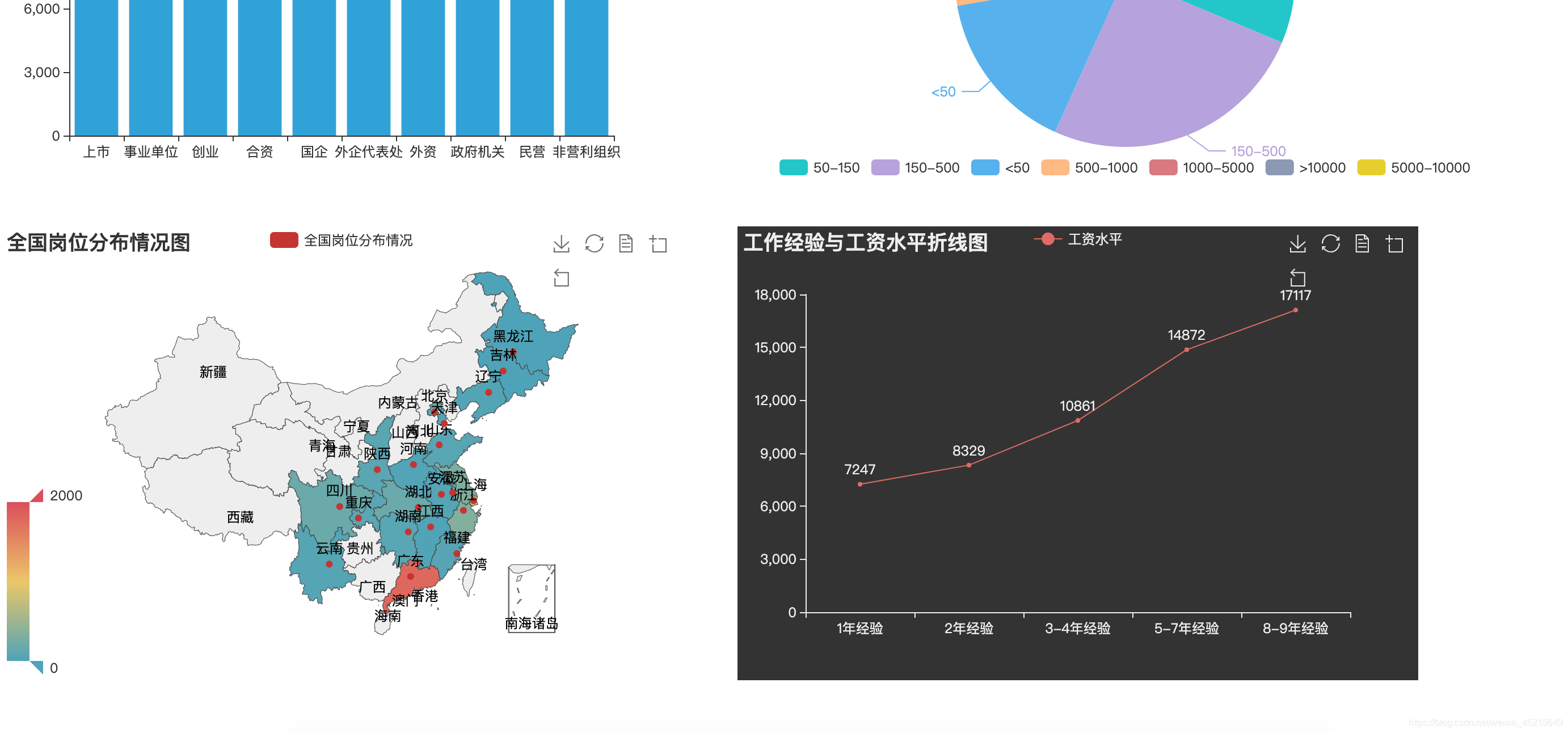Click the 8329 data point at 2年经验
The height and width of the screenshot is (733, 1568).
click(969, 465)
